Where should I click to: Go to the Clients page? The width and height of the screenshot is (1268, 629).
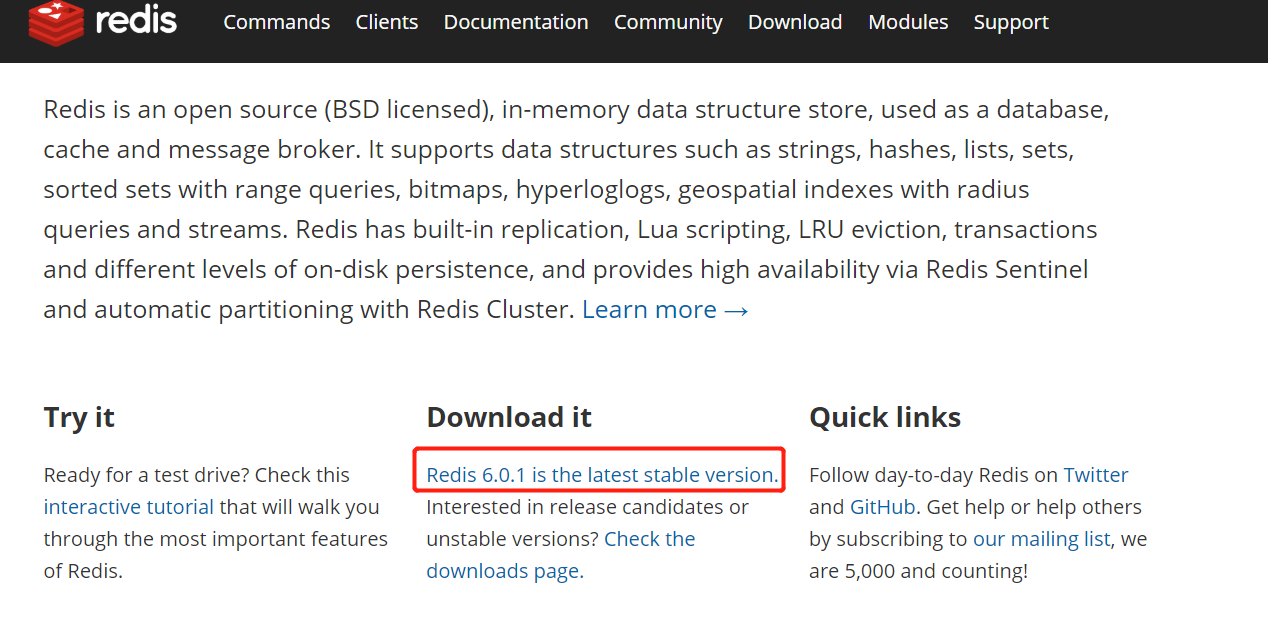coord(387,22)
